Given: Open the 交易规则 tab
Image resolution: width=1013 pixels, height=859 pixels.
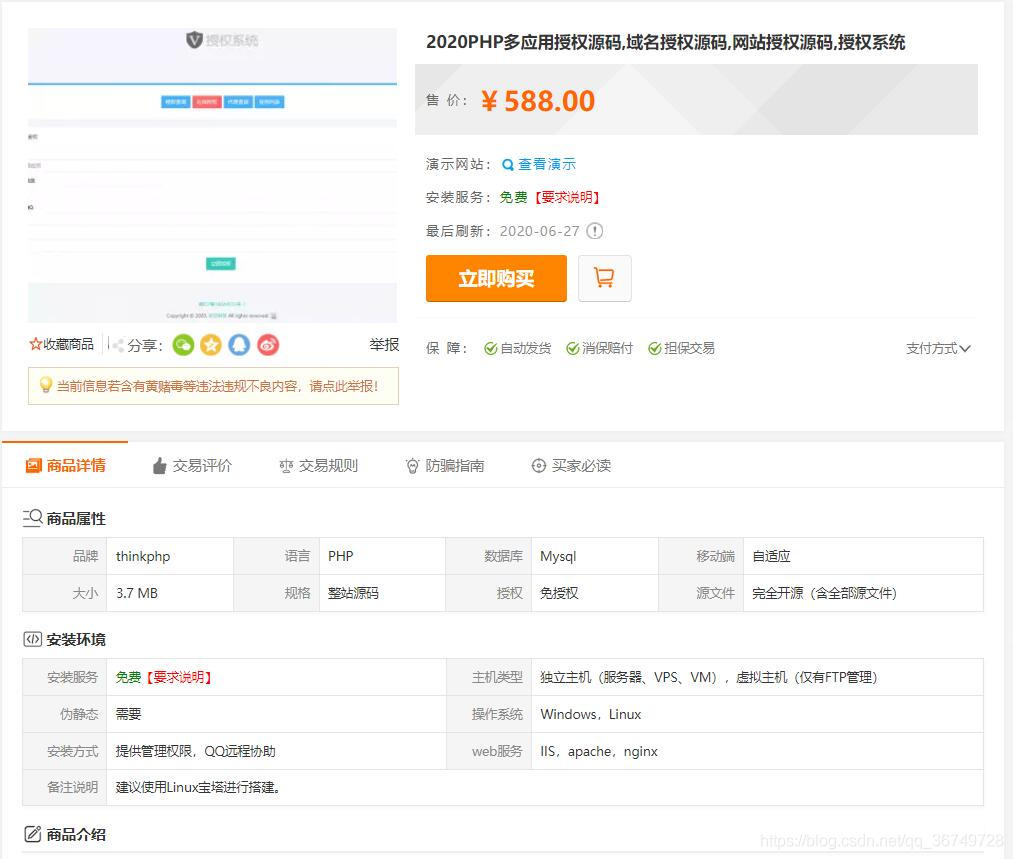Looking at the screenshot, I should [318, 465].
